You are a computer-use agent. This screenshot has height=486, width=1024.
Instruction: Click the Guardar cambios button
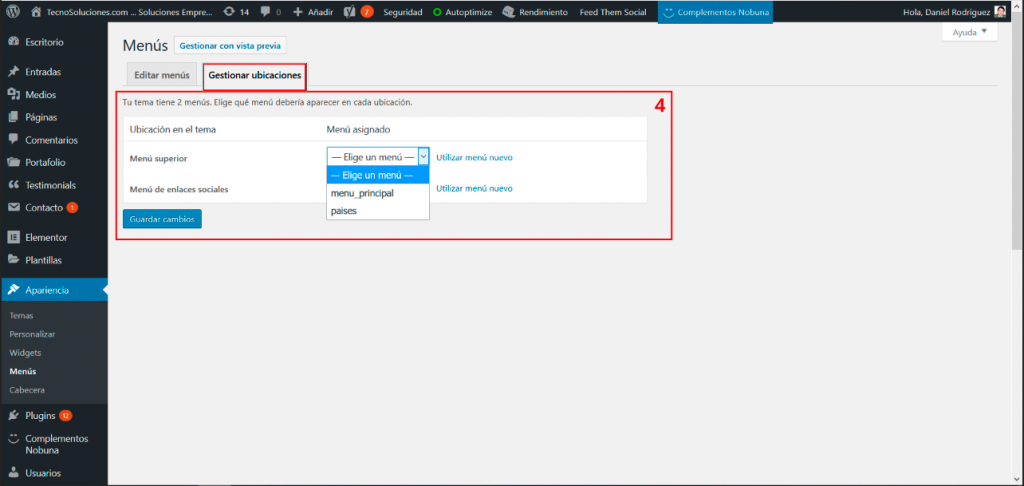pyautogui.click(x=162, y=219)
